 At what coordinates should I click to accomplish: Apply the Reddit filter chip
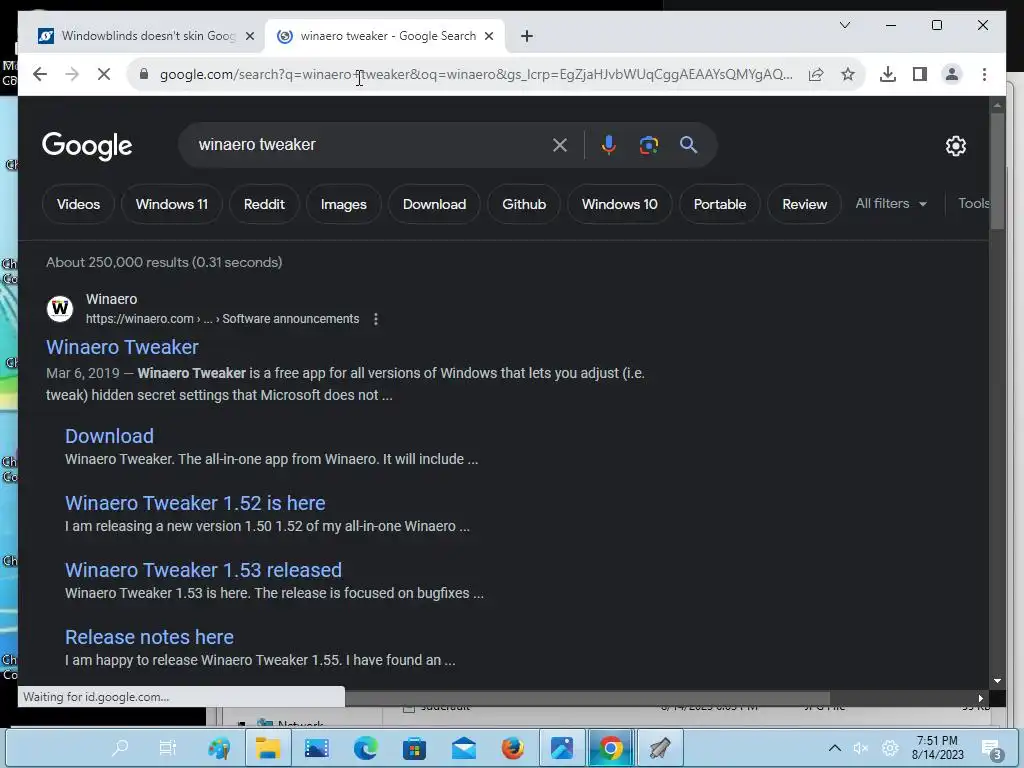coord(264,204)
